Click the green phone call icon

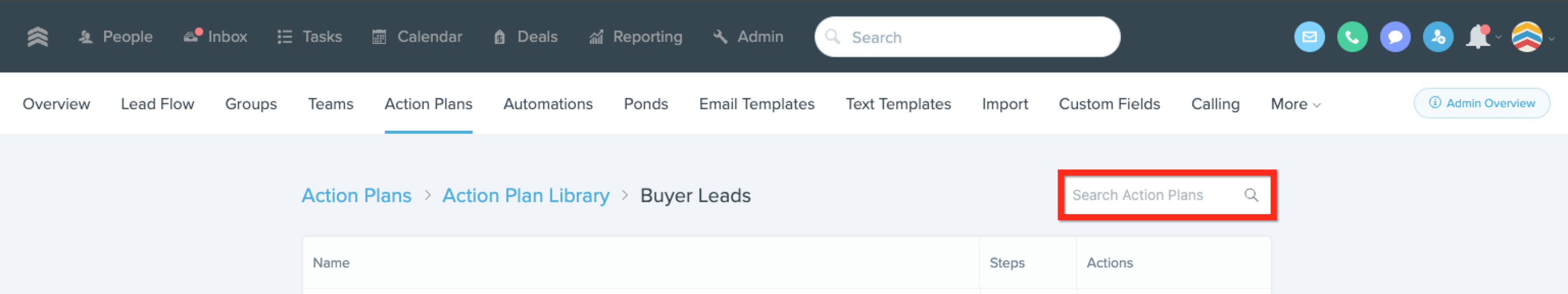click(x=1352, y=37)
